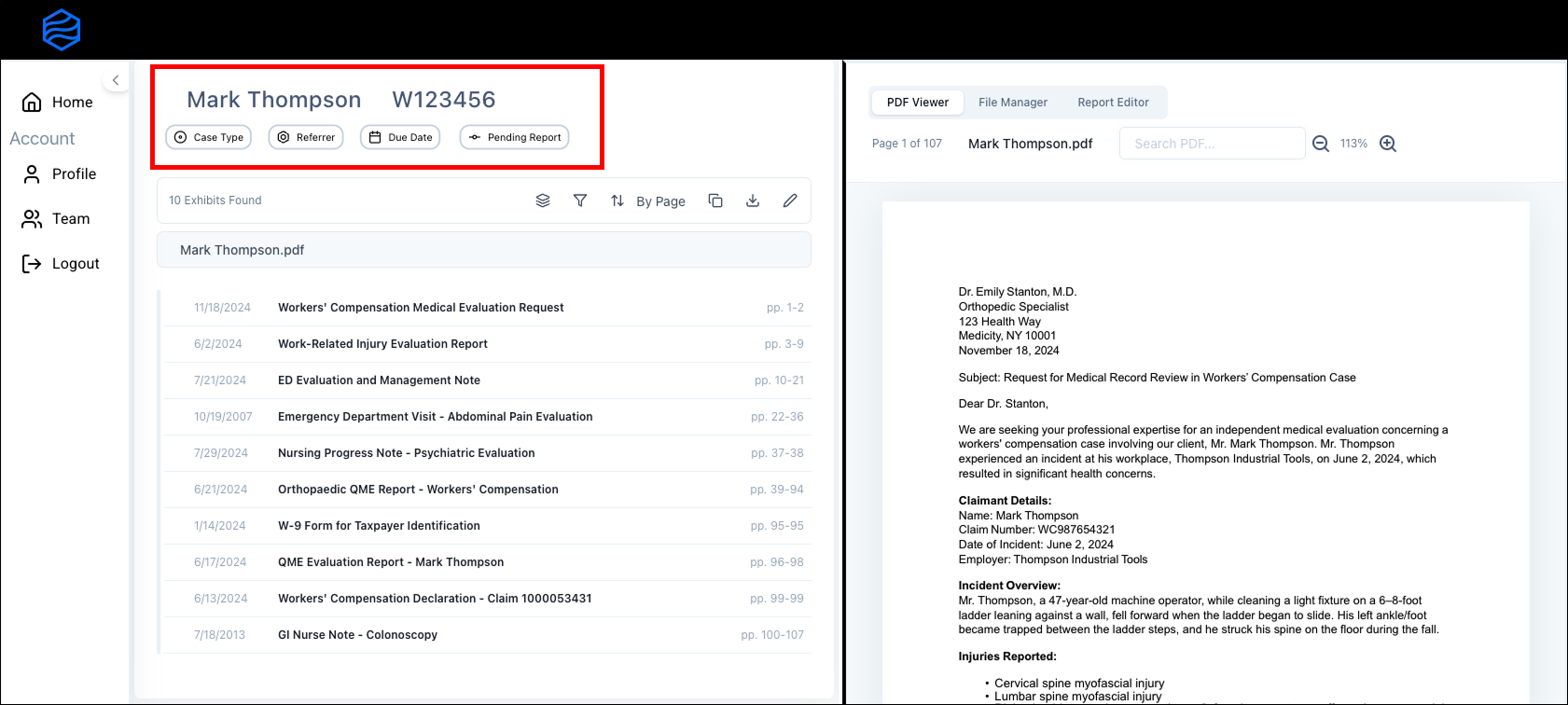Click the Case Type chip
The height and width of the screenshot is (705, 1568).
[x=209, y=137]
